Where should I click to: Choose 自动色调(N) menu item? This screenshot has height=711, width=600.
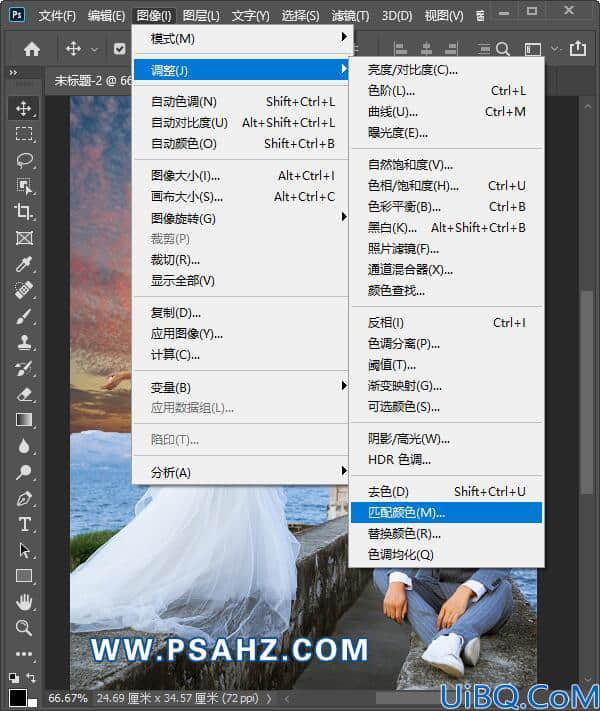click(x=243, y=102)
